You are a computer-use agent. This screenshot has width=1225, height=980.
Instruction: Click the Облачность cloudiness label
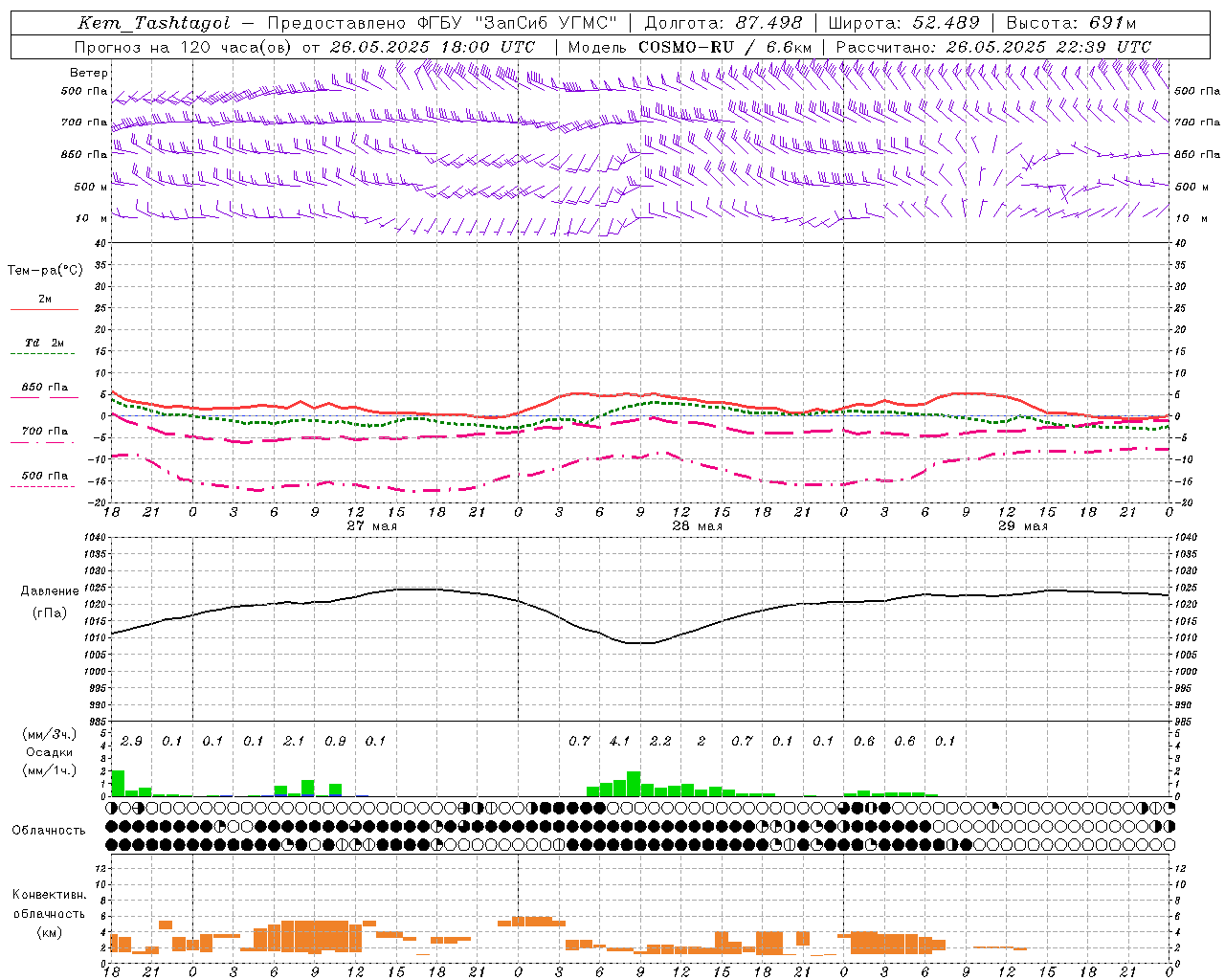tap(49, 831)
